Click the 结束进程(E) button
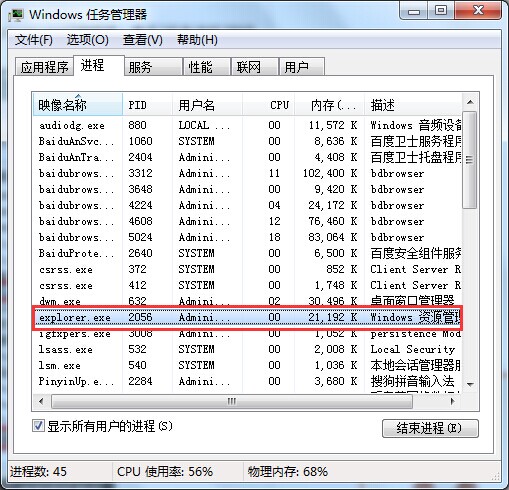 click(x=430, y=428)
